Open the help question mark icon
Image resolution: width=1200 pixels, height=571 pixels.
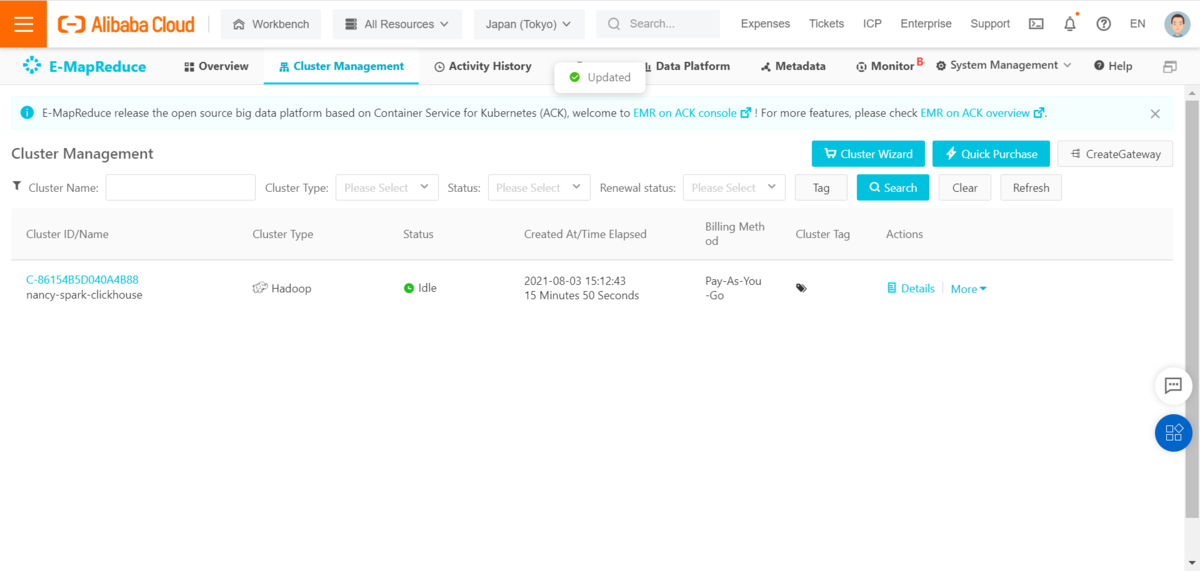tap(1103, 24)
